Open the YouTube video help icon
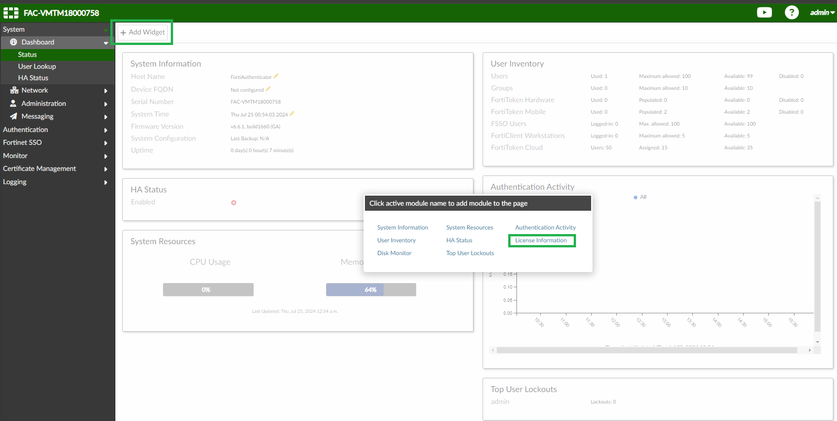 click(764, 12)
